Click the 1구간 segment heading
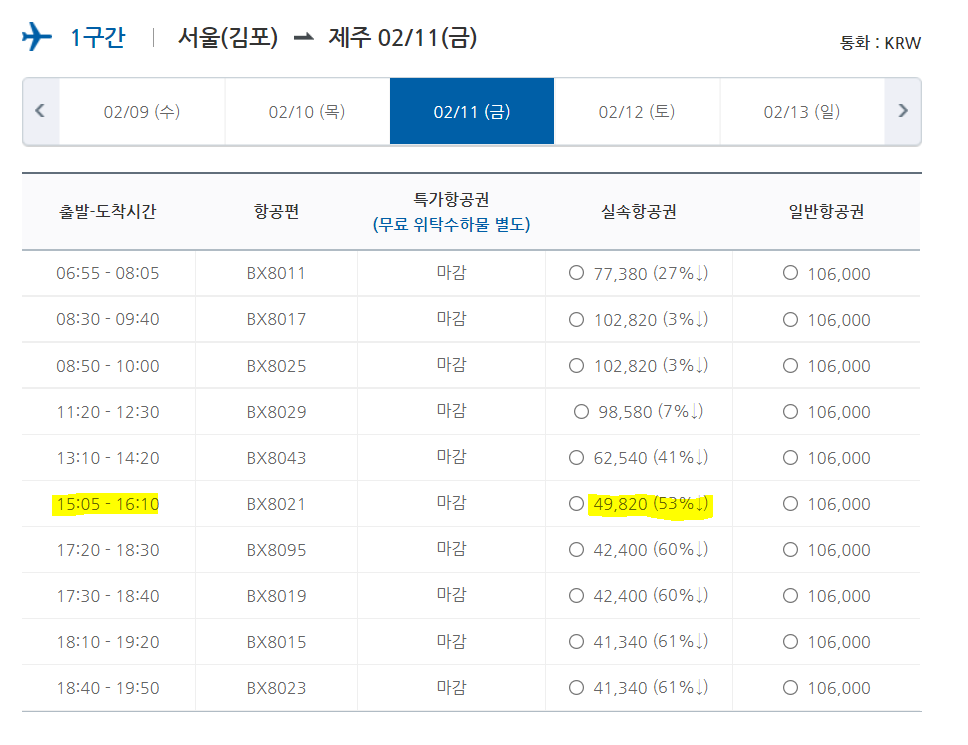The image size is (968, 745). pos(98,38)
